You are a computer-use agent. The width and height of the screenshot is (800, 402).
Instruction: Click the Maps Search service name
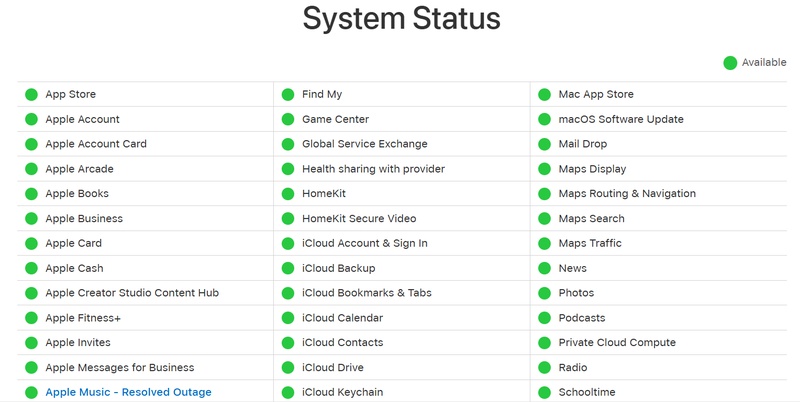pyautogui.click(x=591, y=218)
